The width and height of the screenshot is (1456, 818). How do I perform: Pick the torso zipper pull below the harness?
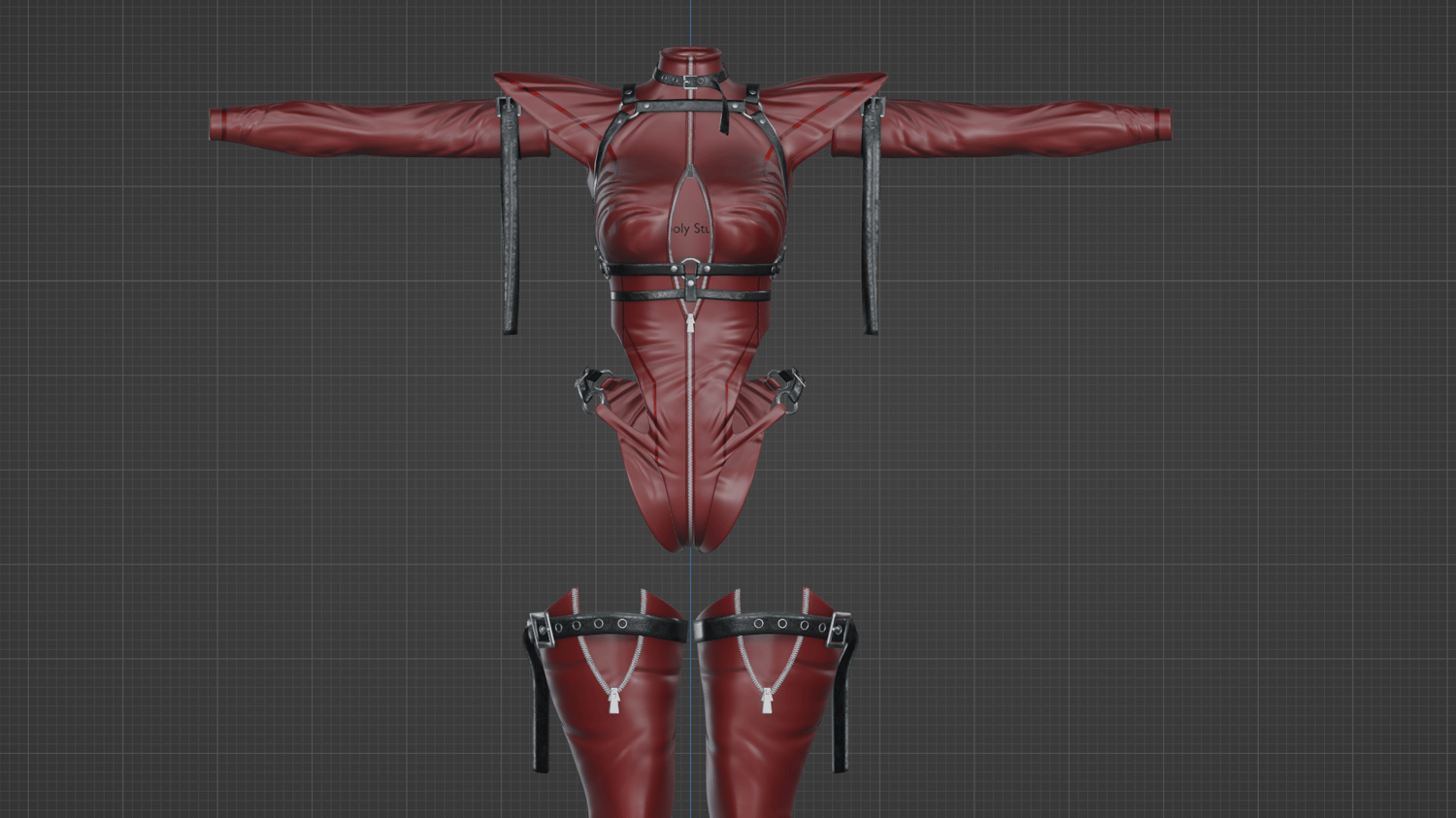(690, 323)
